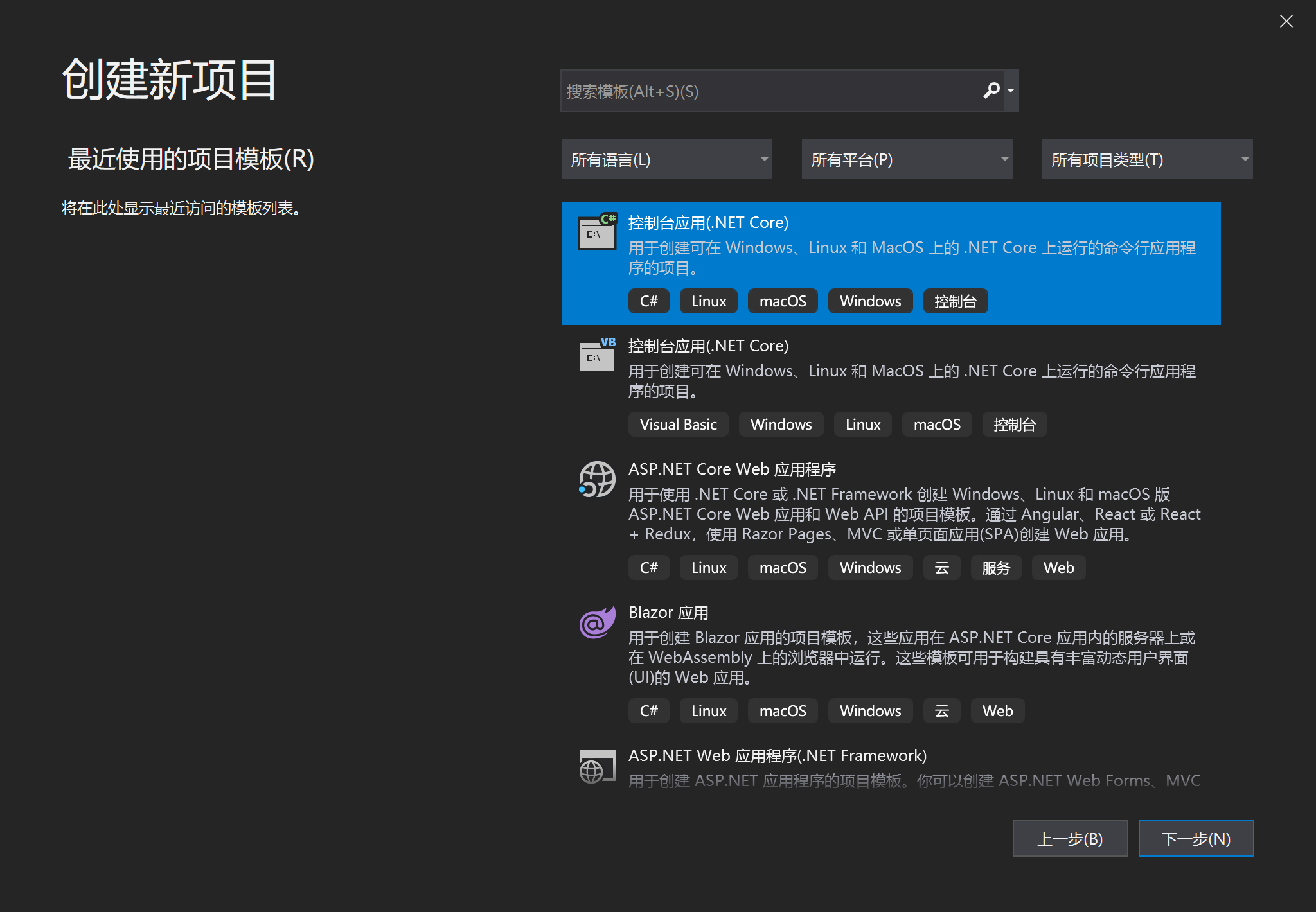The image size is (1316, 912).
Task: Click the Visual Basic tag
Action: pos(678,425)
